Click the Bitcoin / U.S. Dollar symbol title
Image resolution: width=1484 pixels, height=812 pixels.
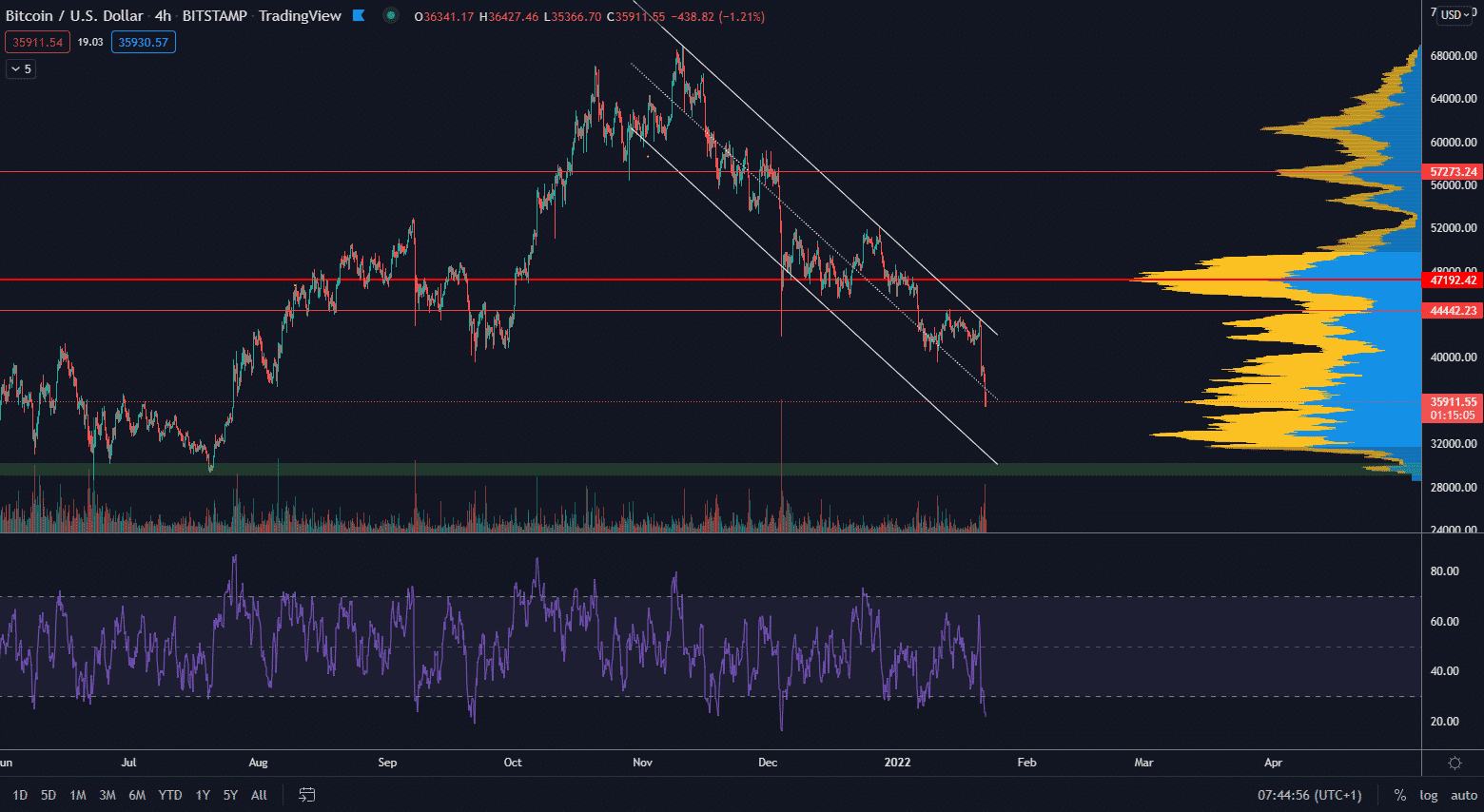[74, 16]
